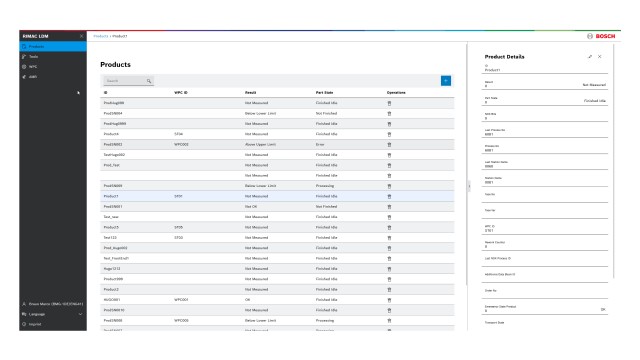Delete the ProdSN004 row

coord(389,113)
